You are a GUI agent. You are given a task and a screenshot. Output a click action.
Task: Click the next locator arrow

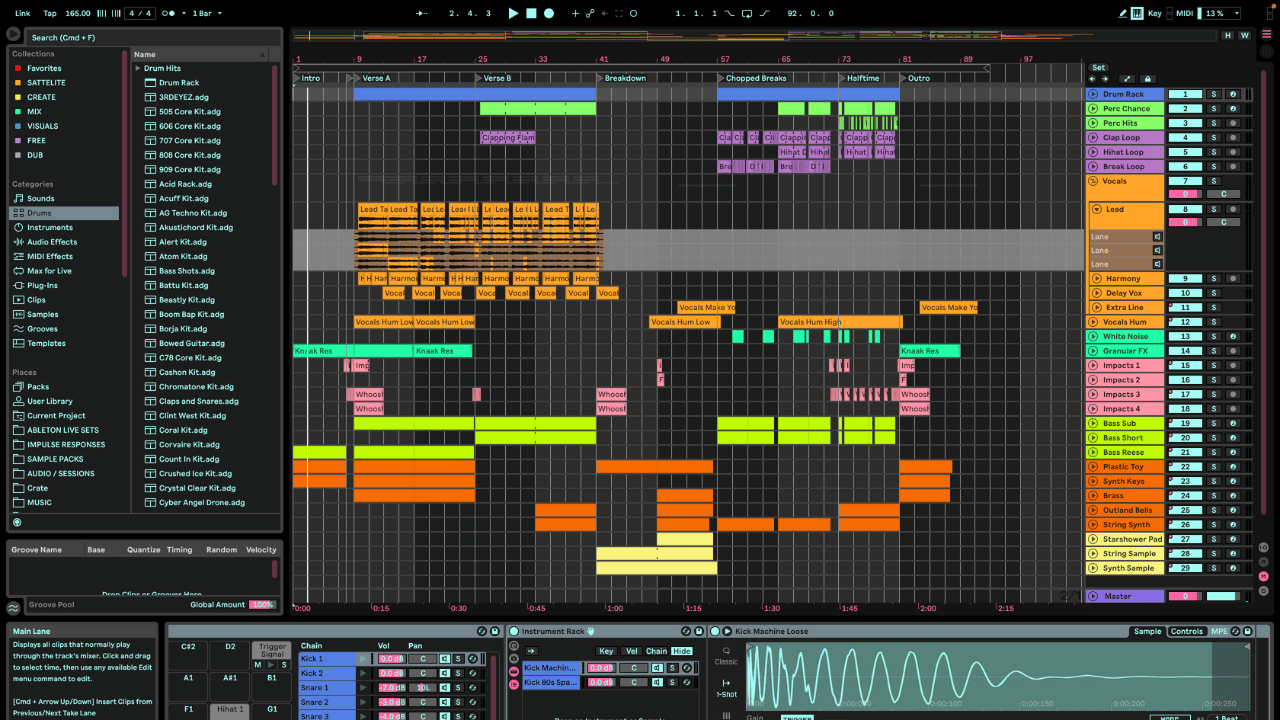coord(1105,79)
